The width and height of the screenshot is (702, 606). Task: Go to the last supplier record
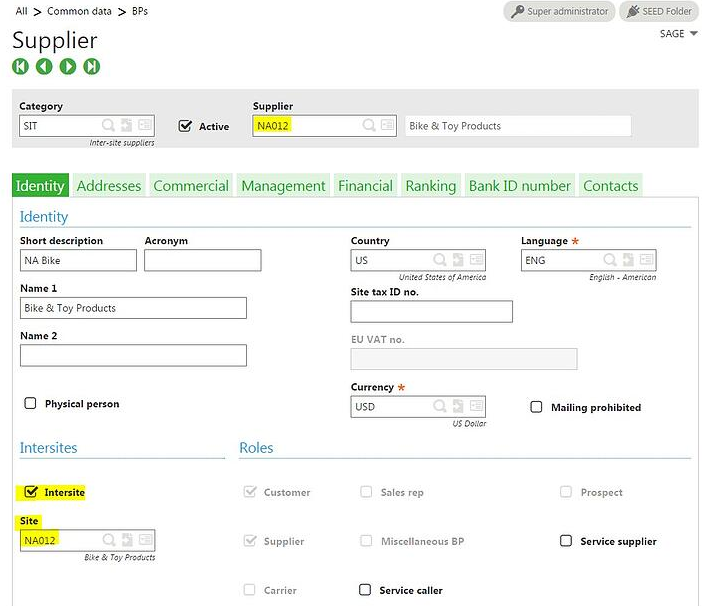tap(92, 67)
